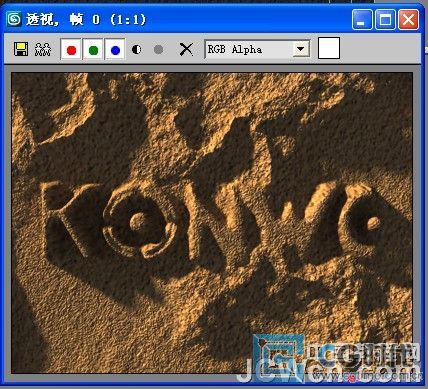428x389 pixels.
Task: Minimize the render frame window
Action: pos(362,19)
